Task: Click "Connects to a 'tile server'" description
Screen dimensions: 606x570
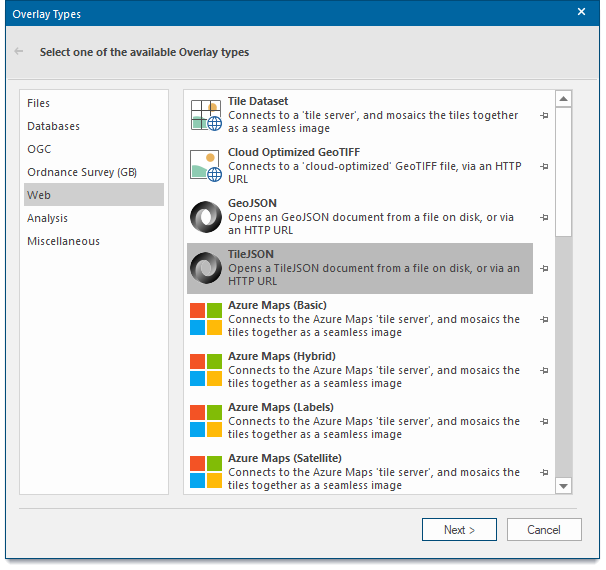Action: (373, 122)
